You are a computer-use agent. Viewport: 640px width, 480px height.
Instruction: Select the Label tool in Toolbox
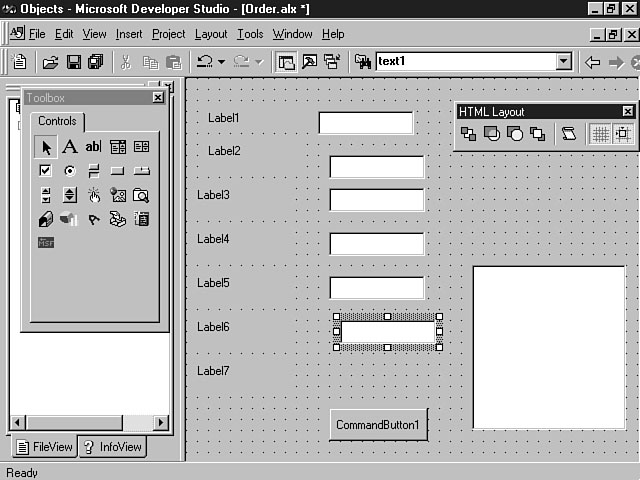pos(69,147)
